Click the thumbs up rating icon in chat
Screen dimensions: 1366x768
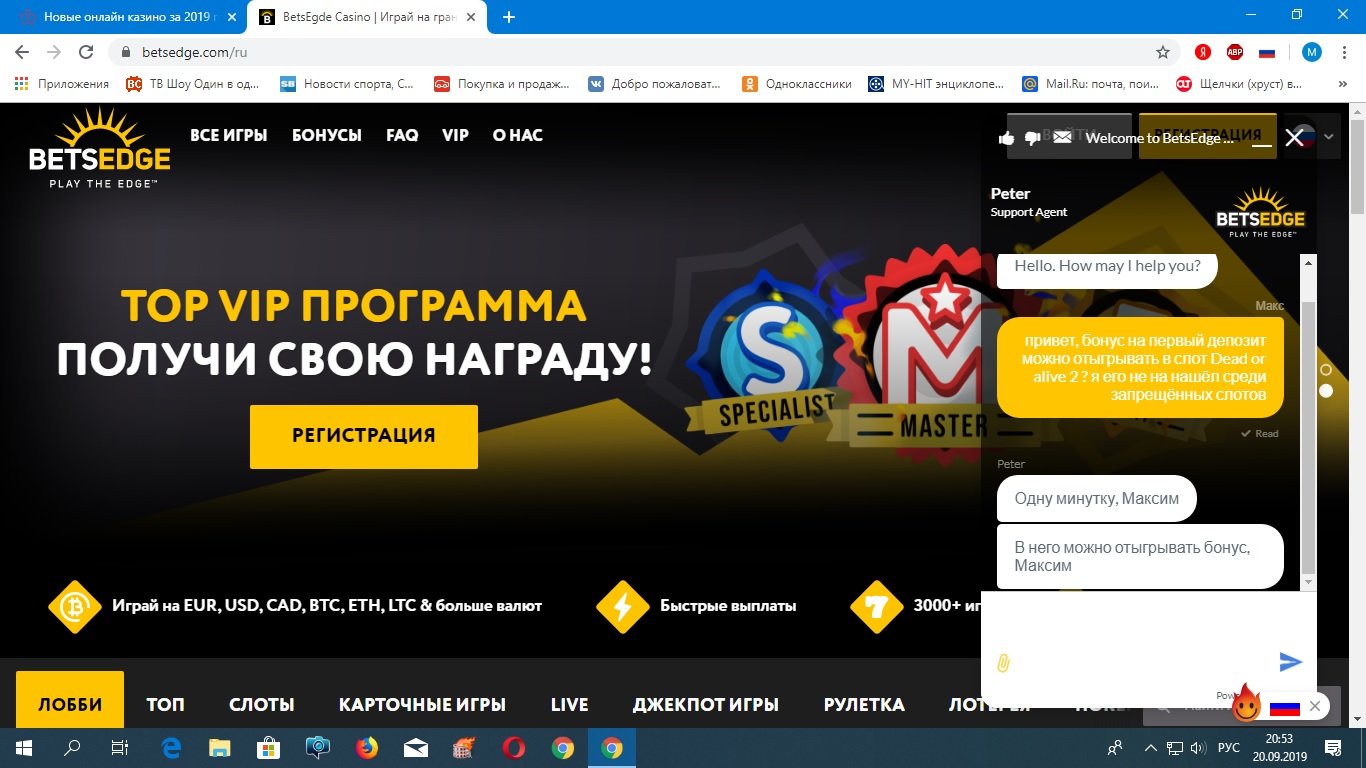(1007, 138)
